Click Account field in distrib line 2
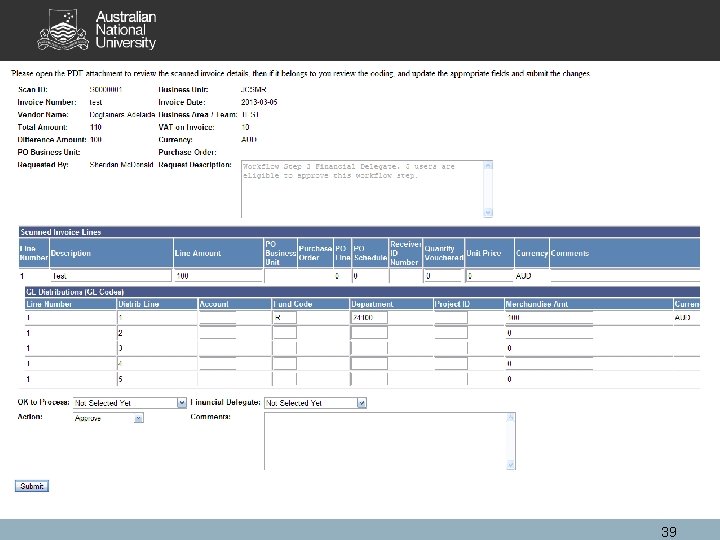The width and height of the screenshot is (720, 540). (x=218, y=332)
